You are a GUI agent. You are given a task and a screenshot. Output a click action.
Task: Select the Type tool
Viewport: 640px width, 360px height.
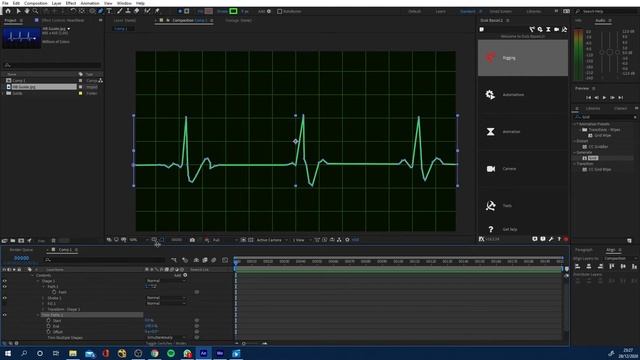click(109, 11)
